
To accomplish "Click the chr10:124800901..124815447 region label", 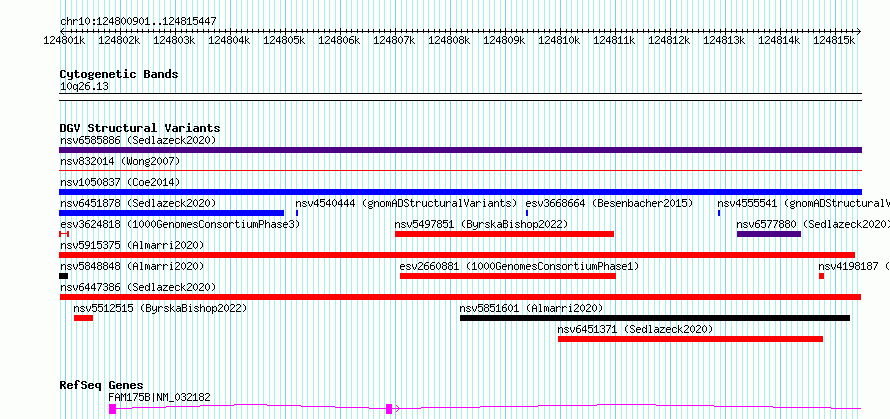I will [x=138, y=22].
